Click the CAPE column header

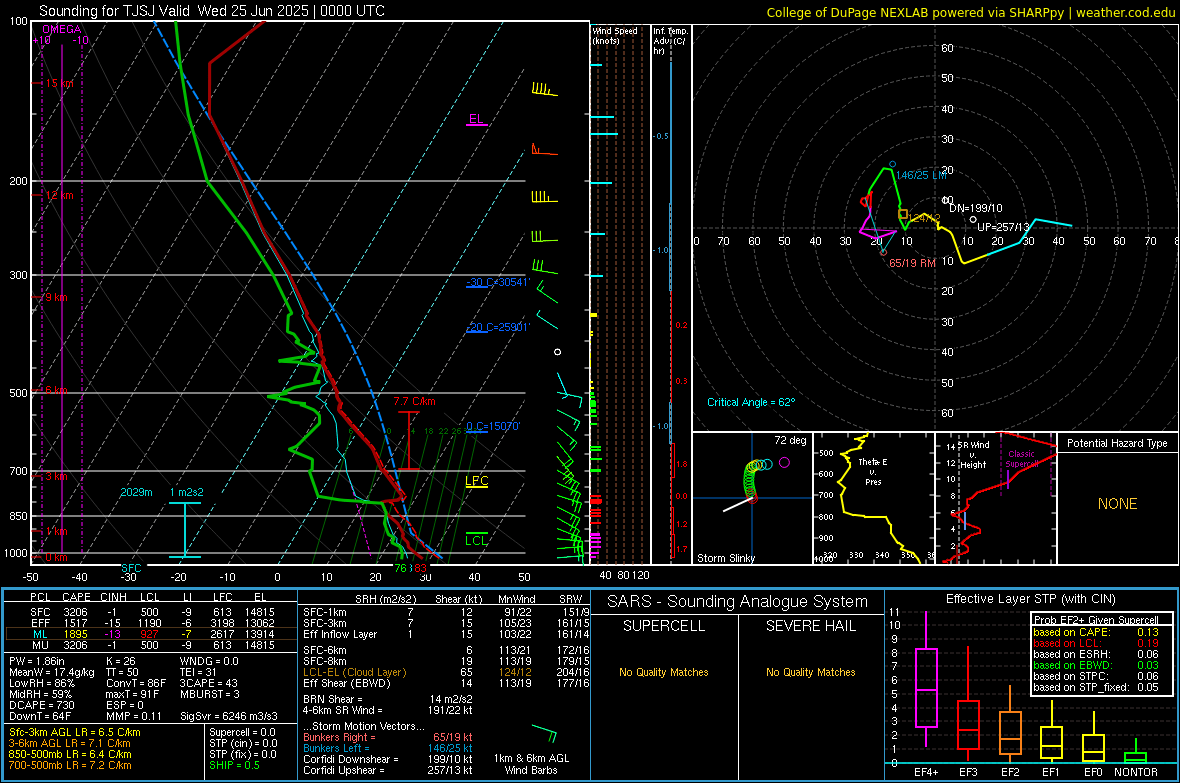[x=76, y=598]
